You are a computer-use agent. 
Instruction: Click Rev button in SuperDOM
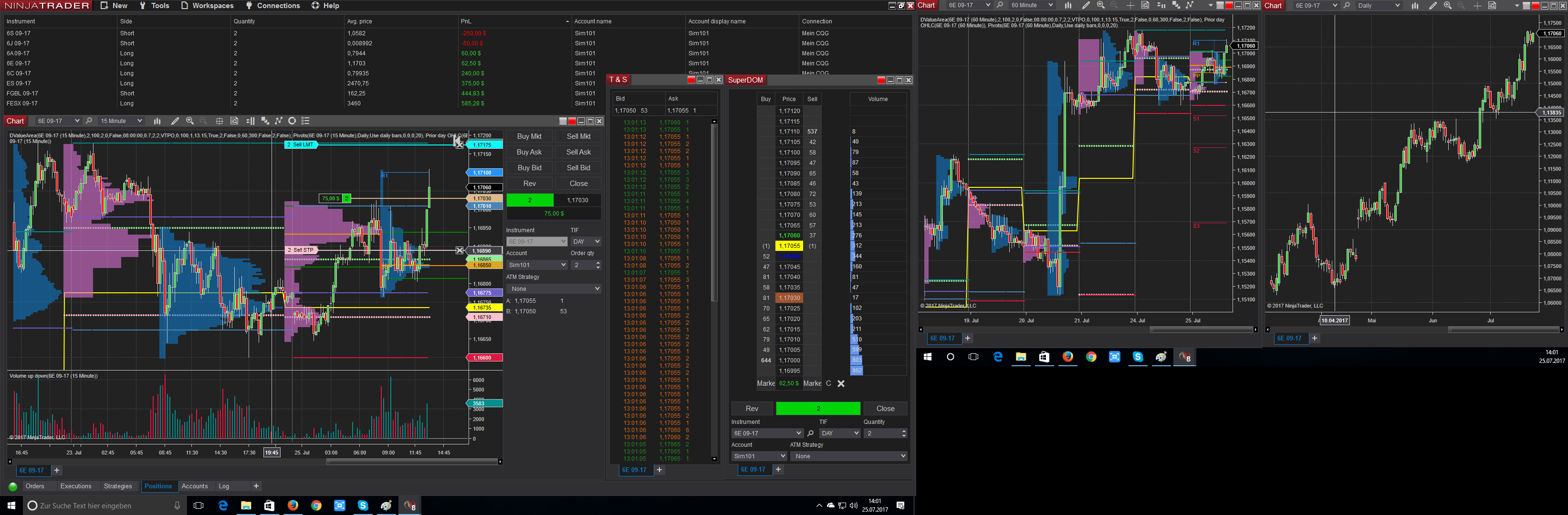(752, 409)
